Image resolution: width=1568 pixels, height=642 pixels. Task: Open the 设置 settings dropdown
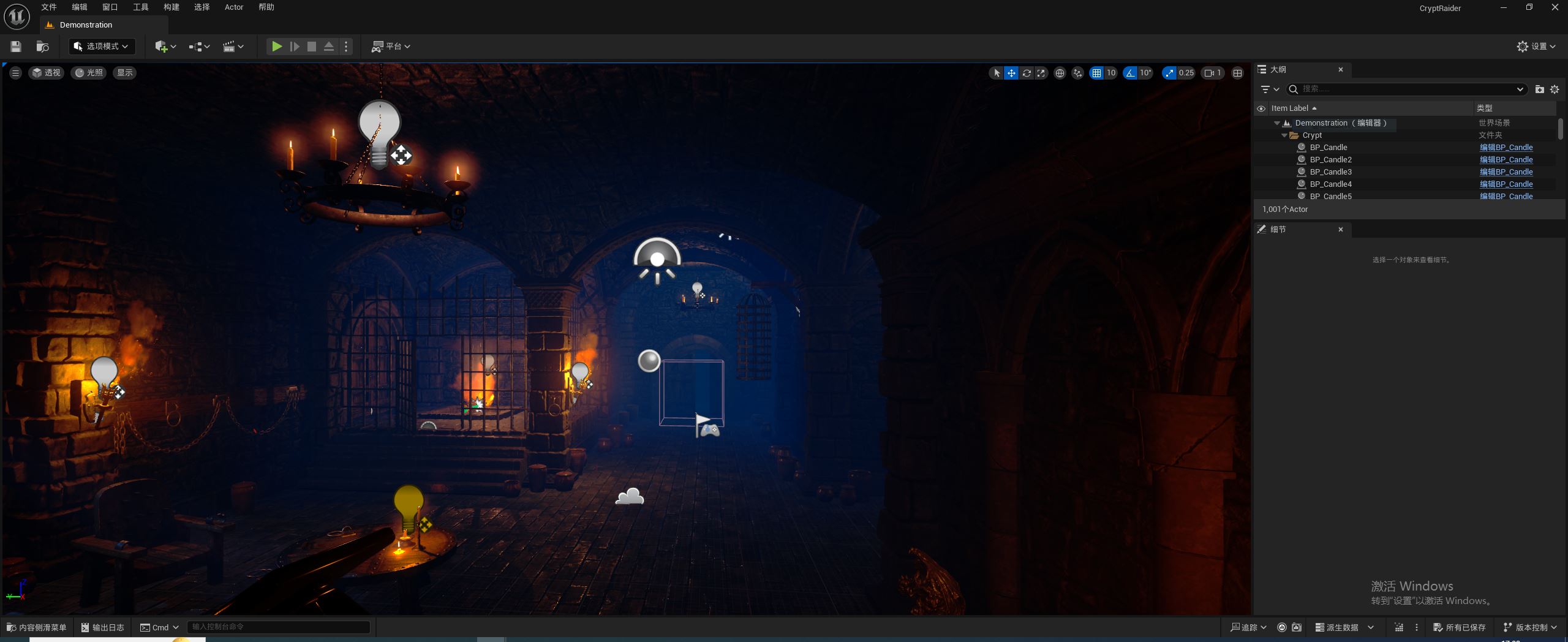coord(1536,47)
